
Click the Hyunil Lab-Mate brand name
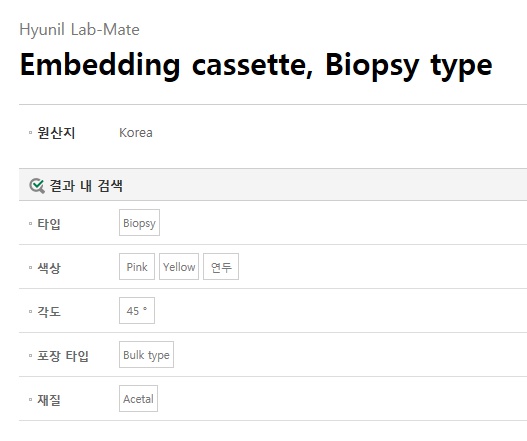pyautogui.click(x=79, y=30)
